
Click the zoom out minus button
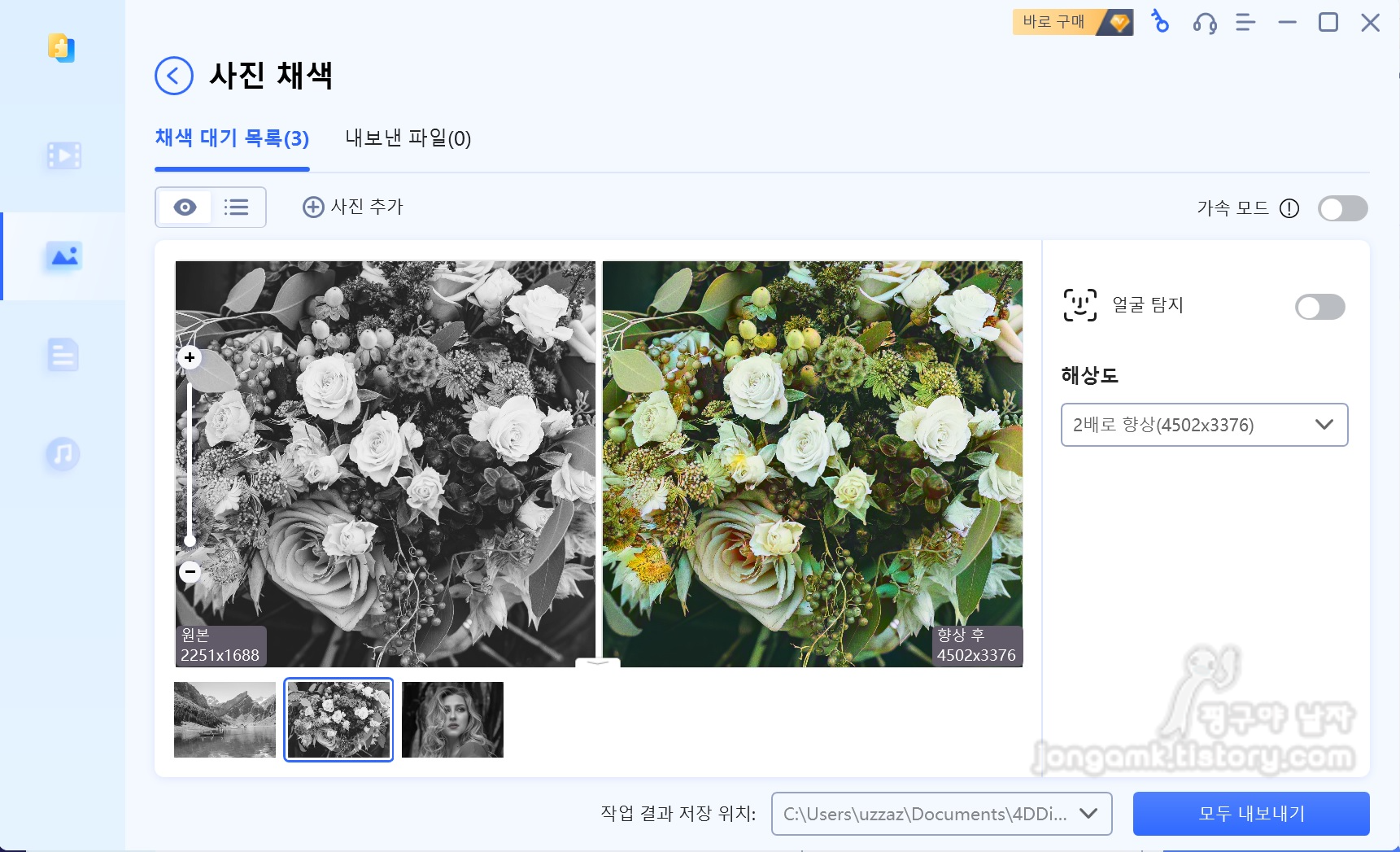190,572
